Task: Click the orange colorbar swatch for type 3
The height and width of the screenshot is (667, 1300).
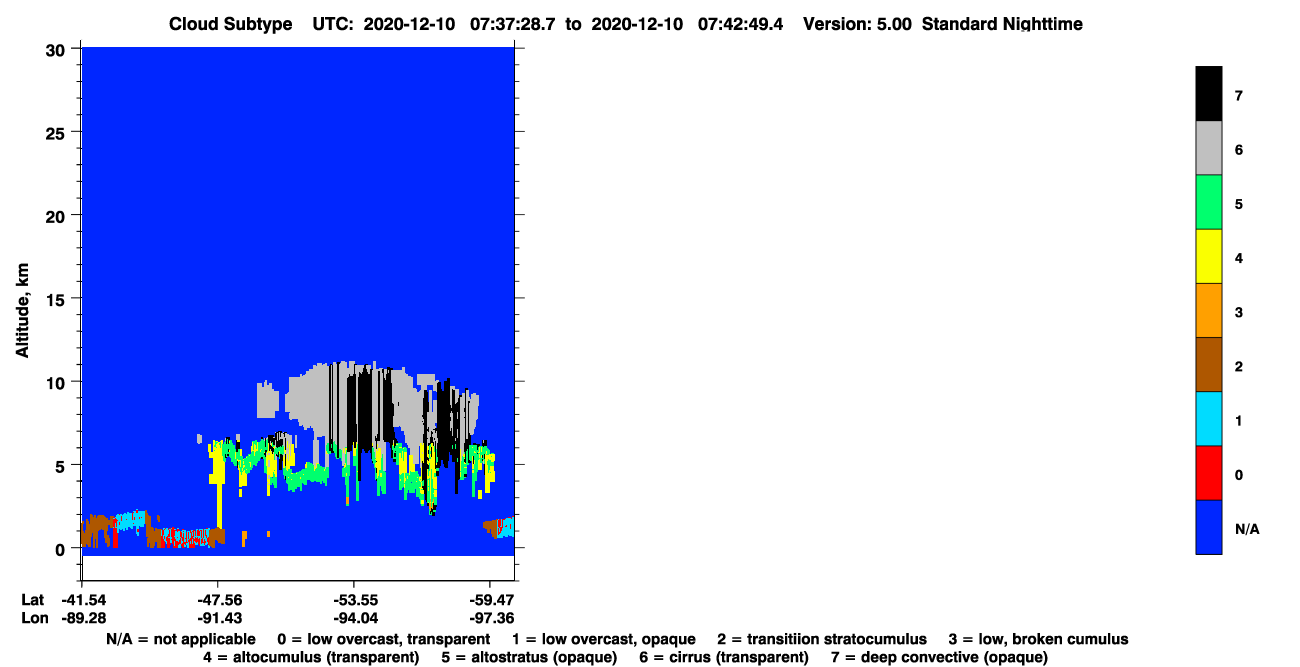Action: pyautogui.click(x=1209, y=311)
